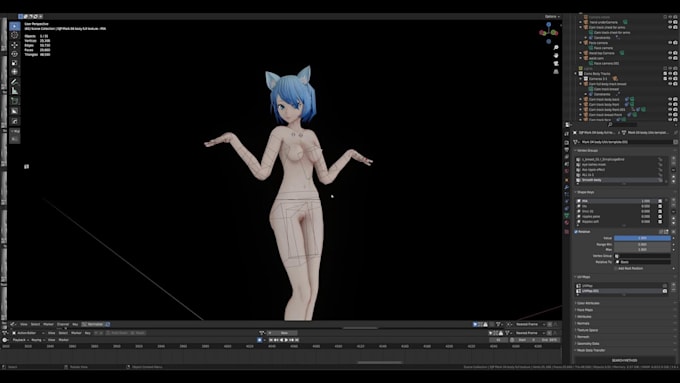This screenshot has width=680, height=383.
Task: Set UVMap.001 active for render camera icon
Action: click(x=665, y=291)
